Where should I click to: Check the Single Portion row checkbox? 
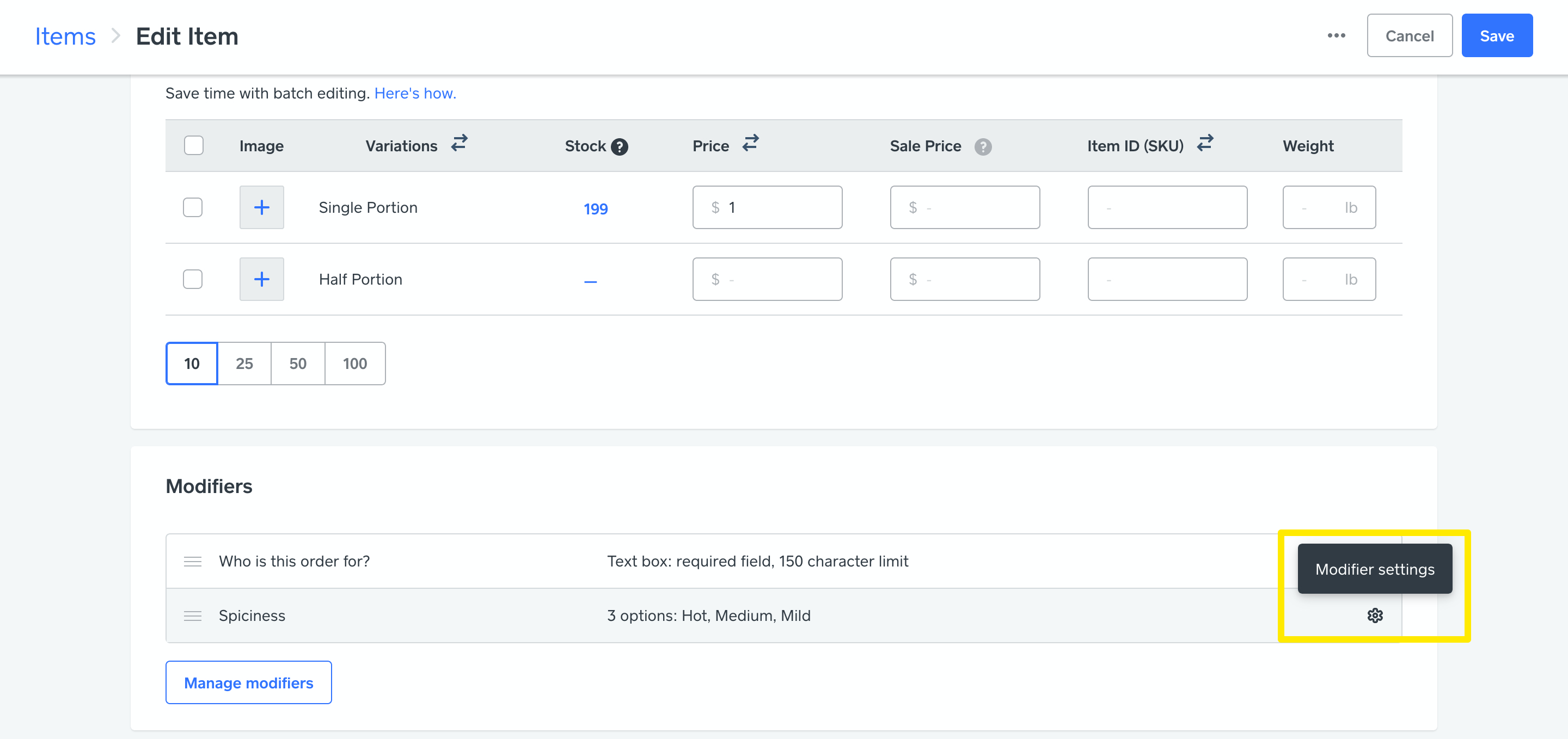click(x=193, y=207)
